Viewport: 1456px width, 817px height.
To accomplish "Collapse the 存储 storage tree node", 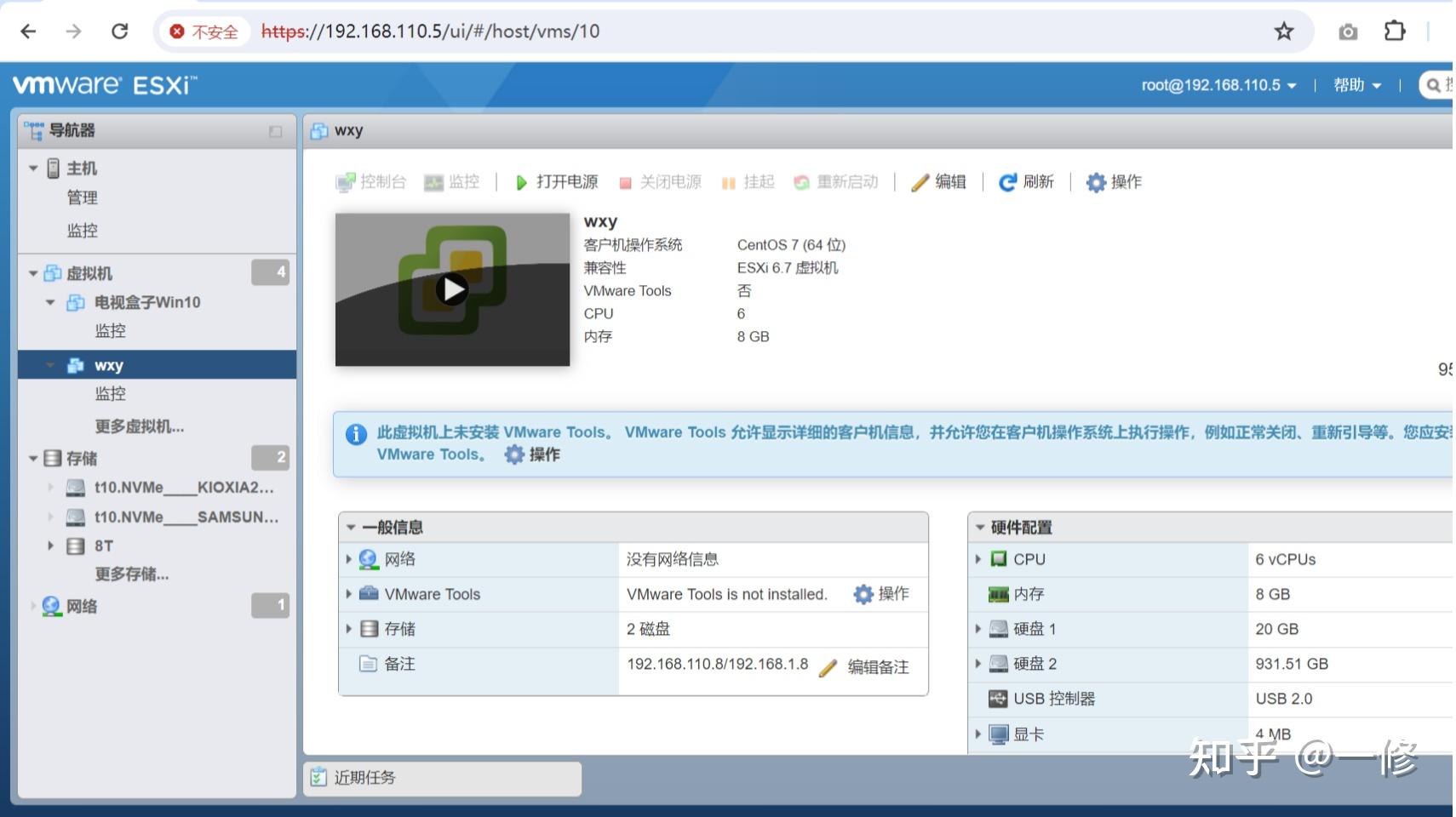I will [x=33, y=458].
